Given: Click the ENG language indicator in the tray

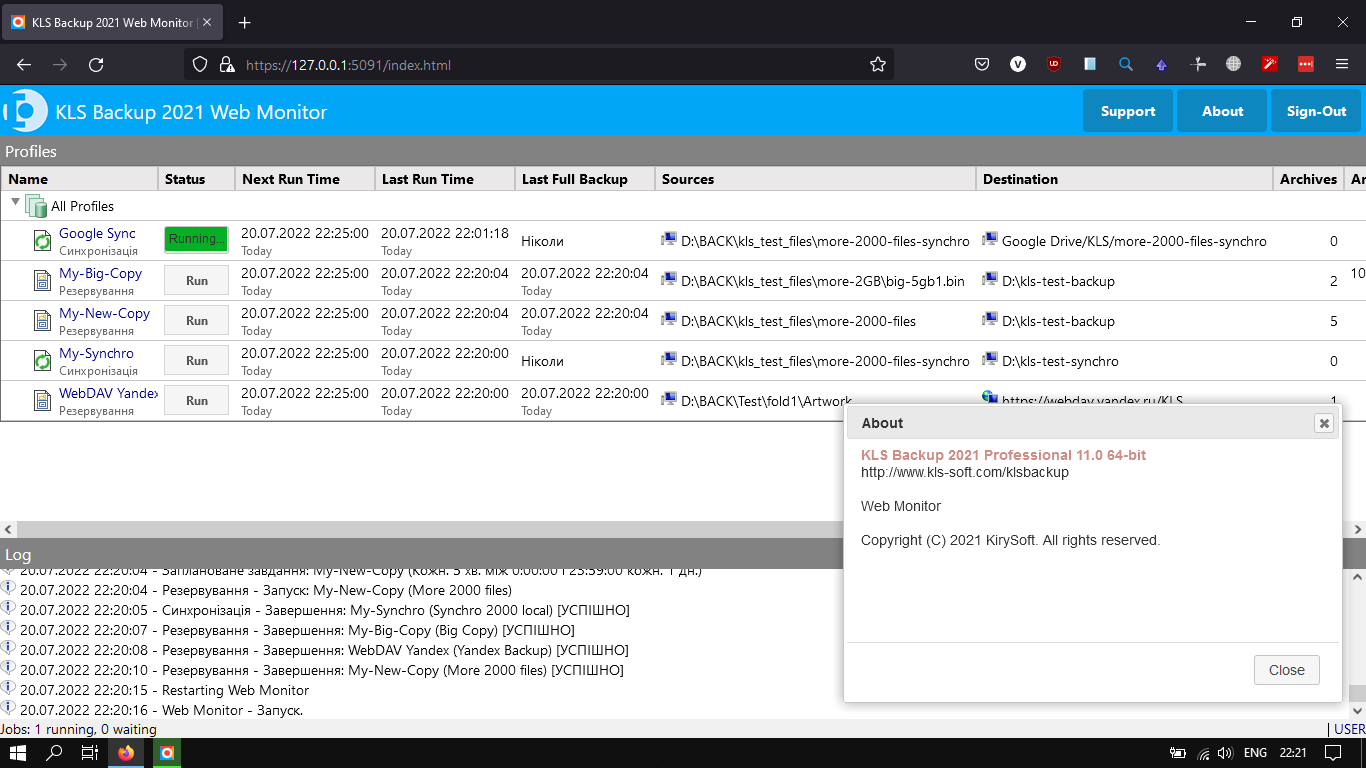Looking at the screenshot, I should point(1255,753).
